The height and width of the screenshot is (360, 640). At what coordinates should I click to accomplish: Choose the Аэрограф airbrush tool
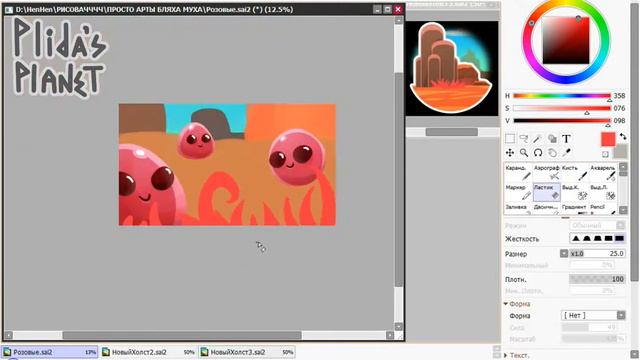click(547, 172)
